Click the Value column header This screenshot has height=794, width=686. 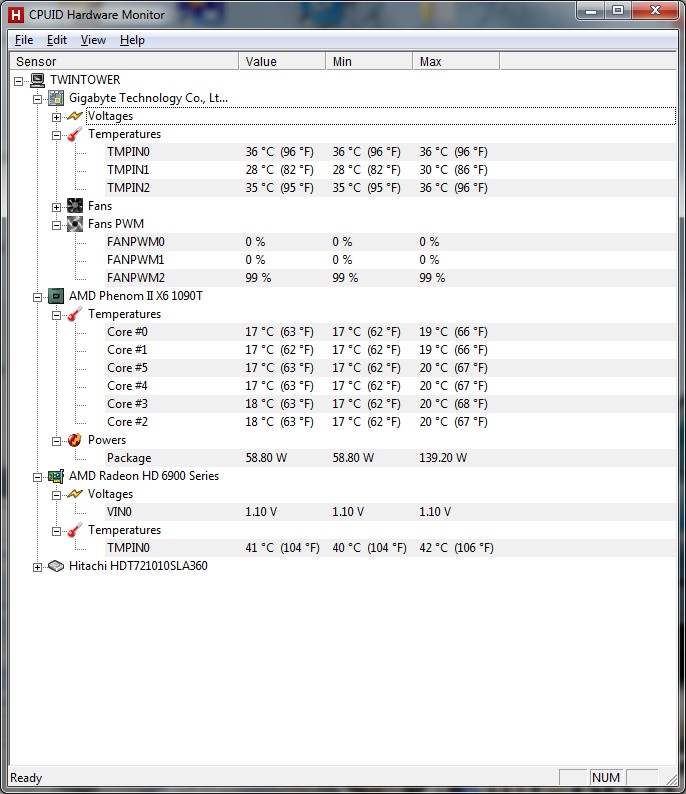point(282,61)
